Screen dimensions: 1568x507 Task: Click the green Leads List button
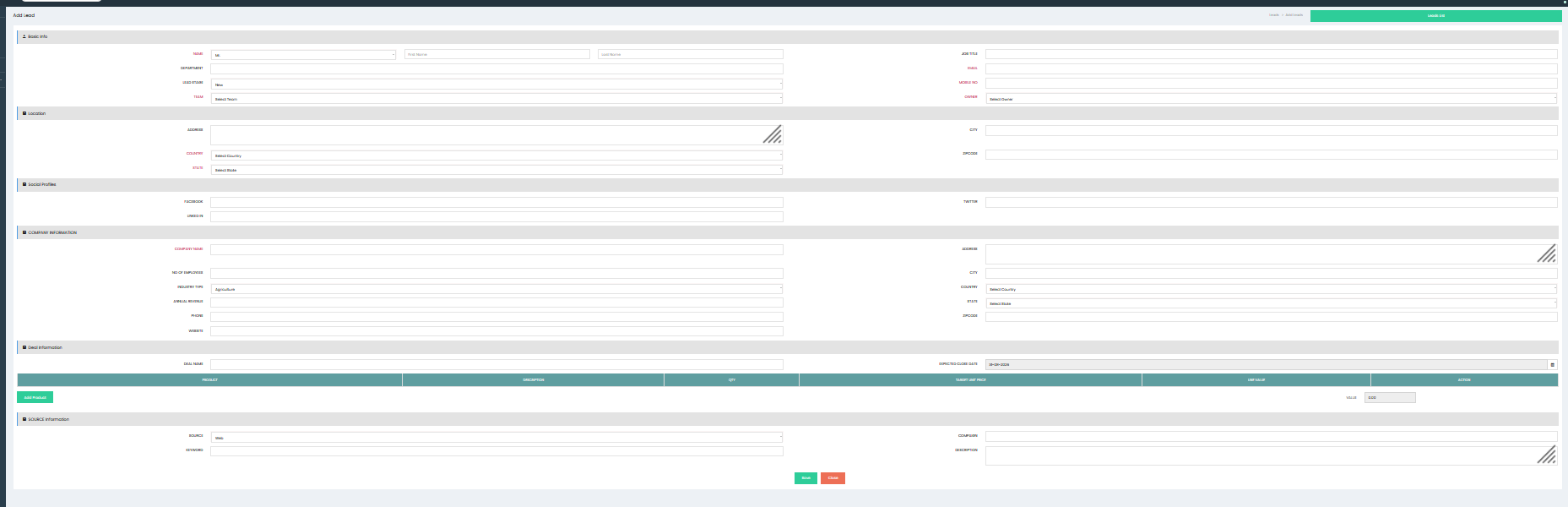tap(1435, 16)
